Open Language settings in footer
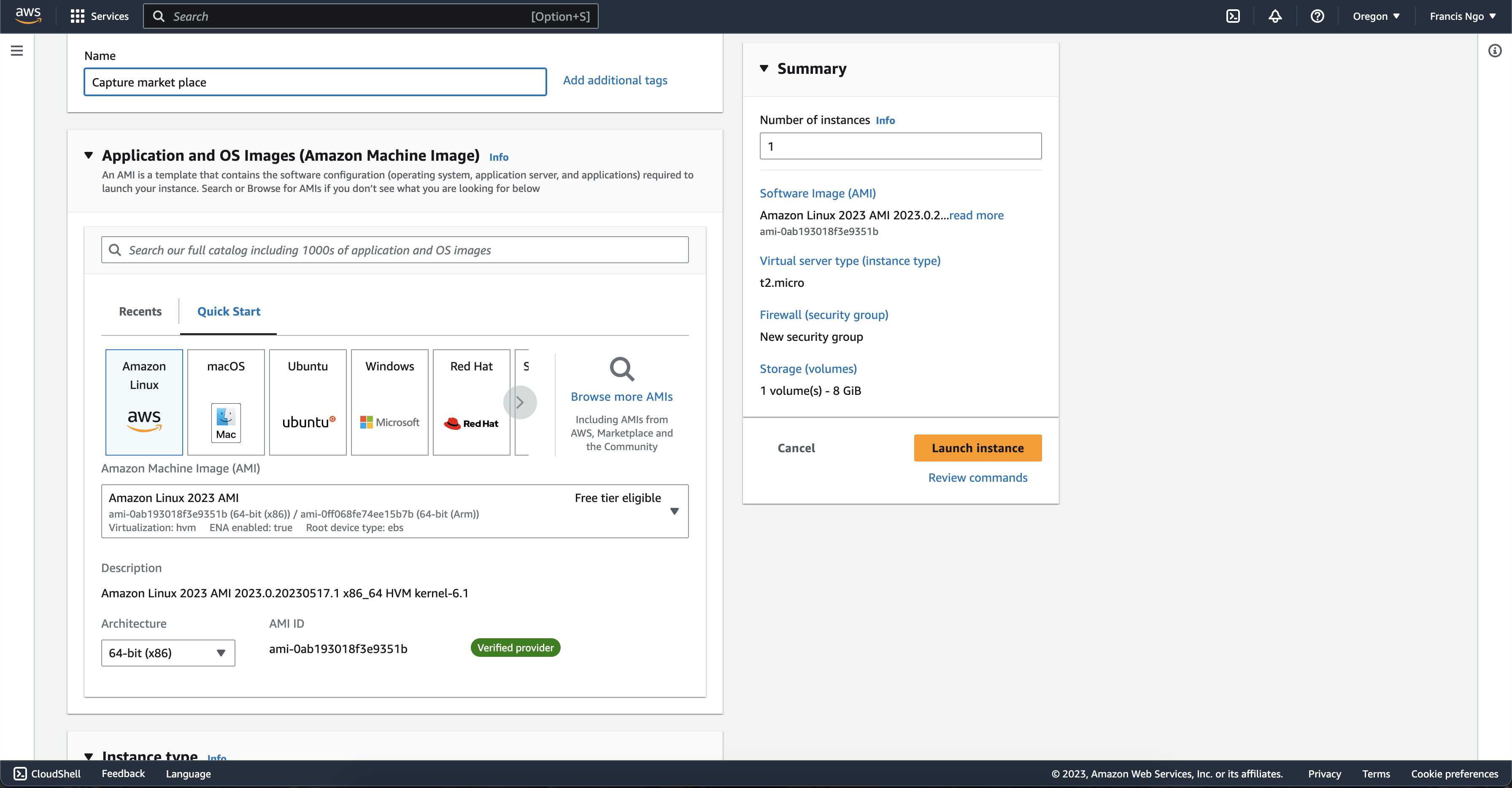Image resolution: width=1512 pixels, height=788 pixels. (x=189, y=774)
